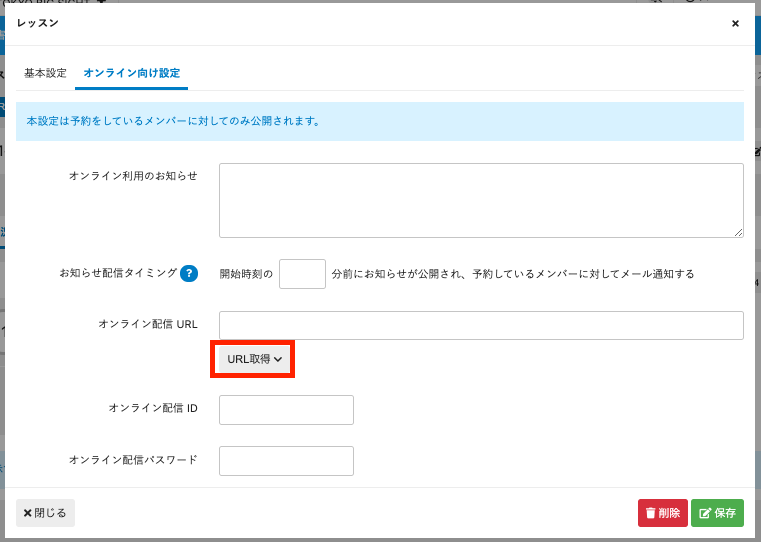Focus the オンライン配信 ID field
761x542 pixels.
click(286, 410)
